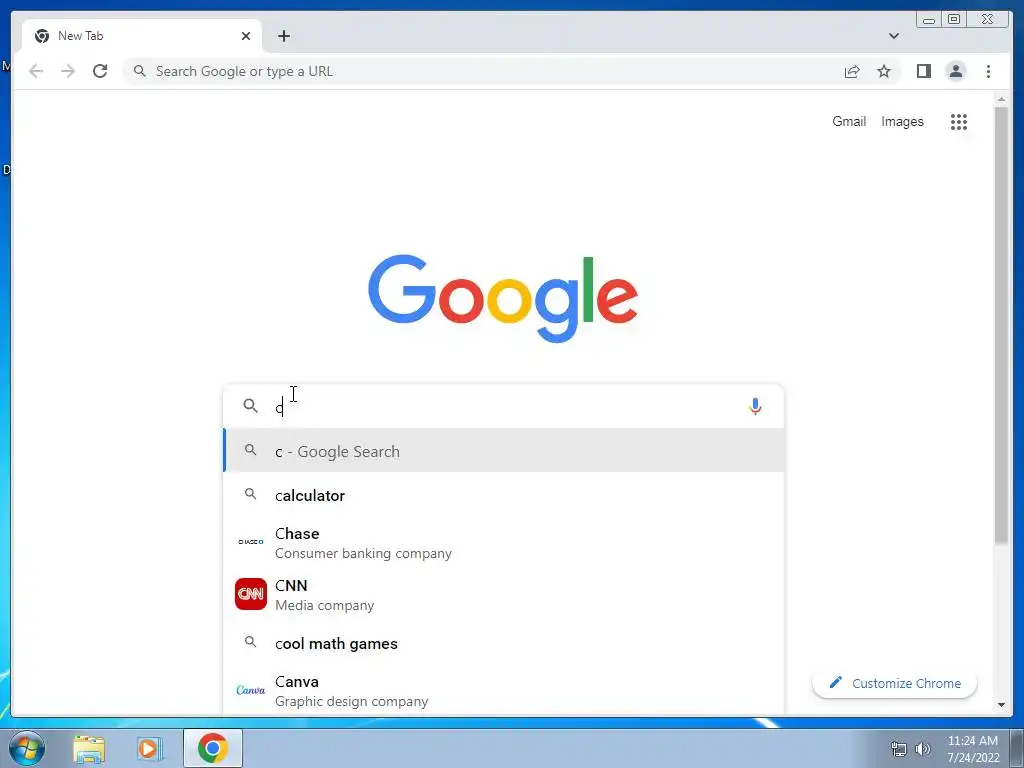
Task: Launch Windows Media Player from taskbar
Action: (x=150, y=748)
